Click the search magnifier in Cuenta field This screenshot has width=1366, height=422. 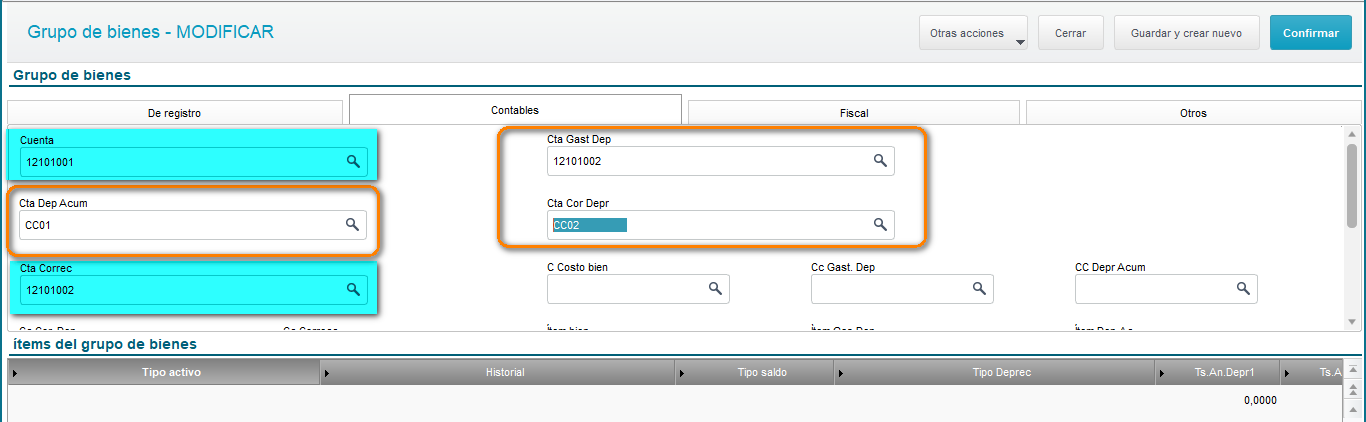coord(353,161)
